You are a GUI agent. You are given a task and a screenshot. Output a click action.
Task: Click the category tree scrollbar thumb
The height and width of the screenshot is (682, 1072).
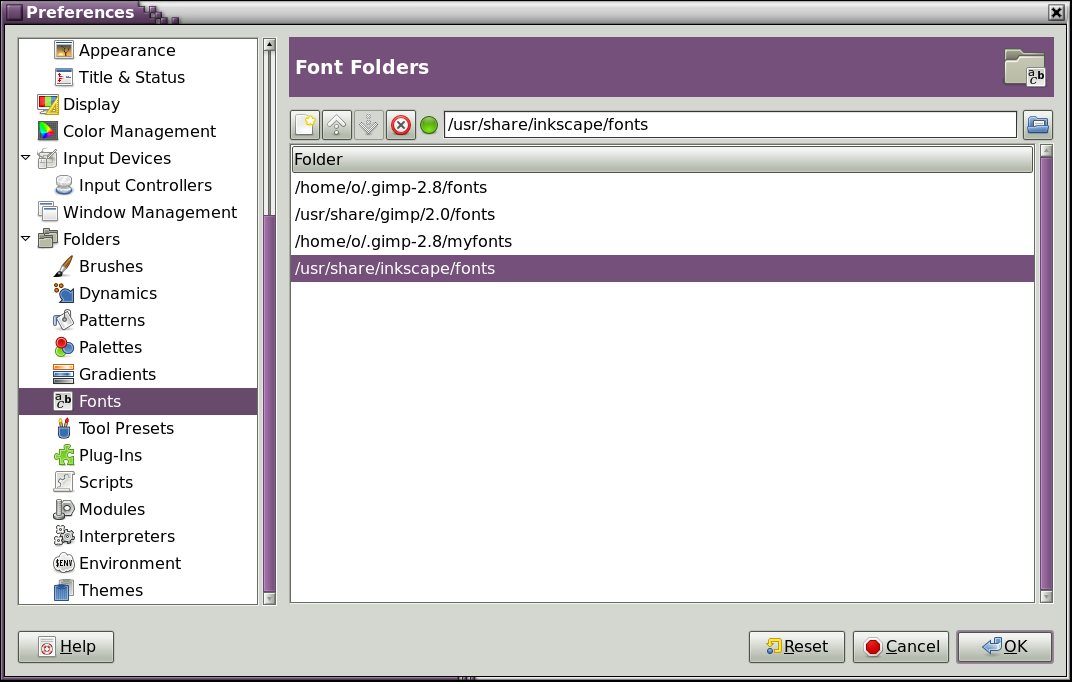tap(269, 402)
